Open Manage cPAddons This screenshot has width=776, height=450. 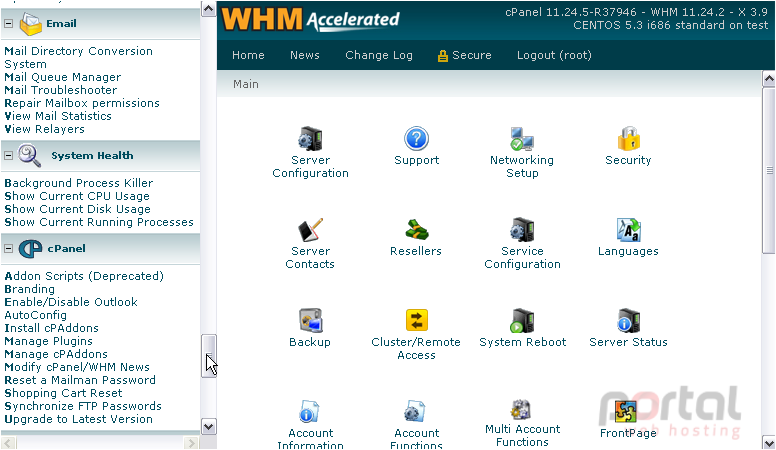coord(55,354)
